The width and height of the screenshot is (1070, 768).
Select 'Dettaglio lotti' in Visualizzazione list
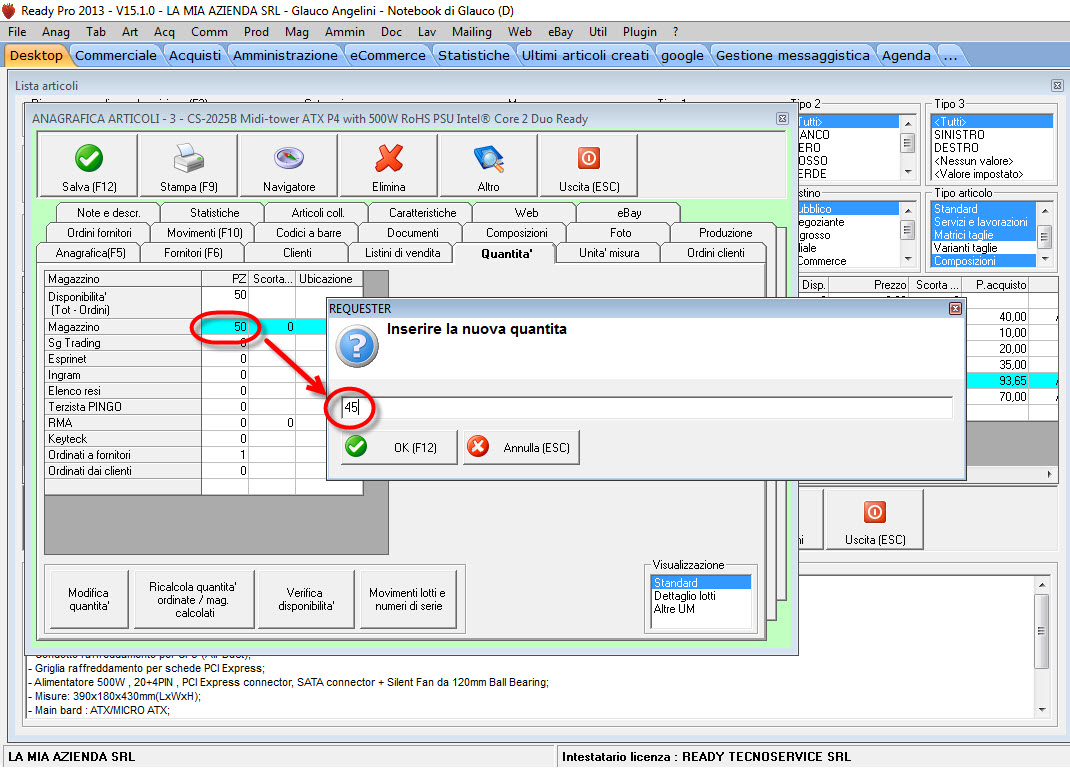685,596
